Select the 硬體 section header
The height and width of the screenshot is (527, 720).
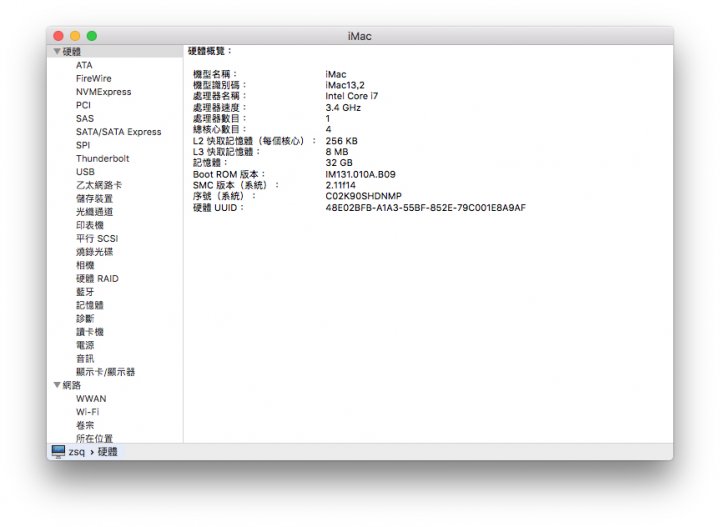coord(72,51)
